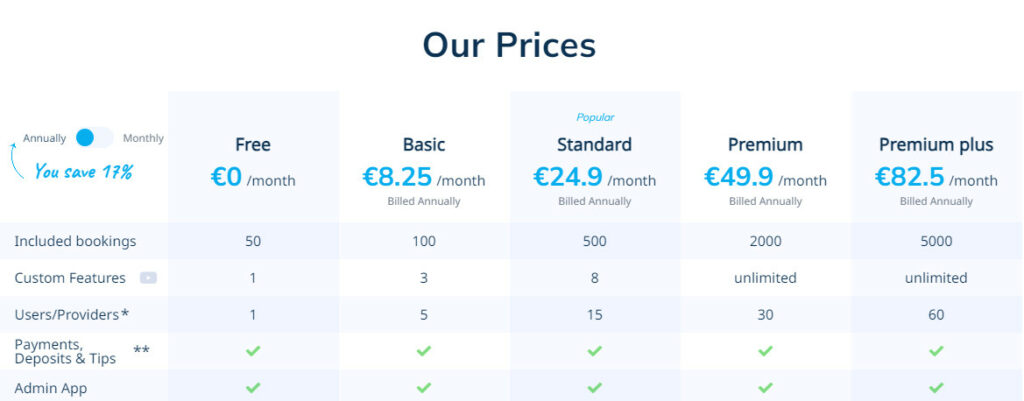
Task: Click the Premium plus Admin App checkmark
Action: tap(936, 387)
